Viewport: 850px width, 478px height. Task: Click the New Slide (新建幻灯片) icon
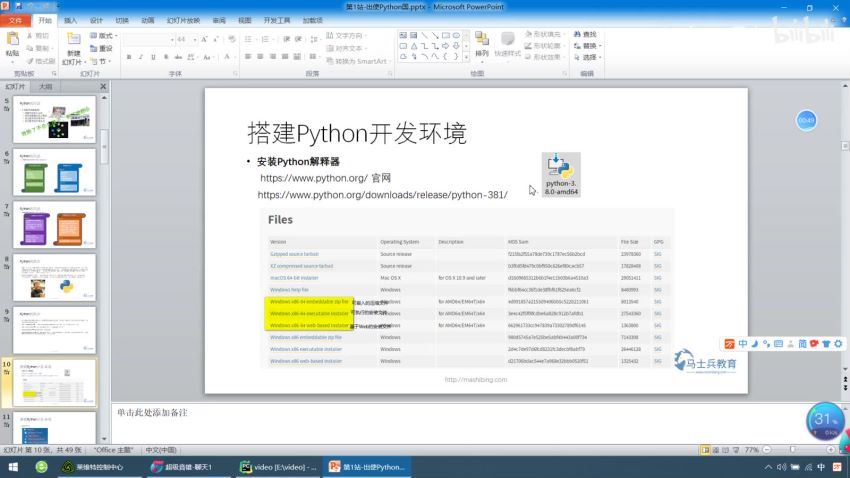click(x=73, y=40)
